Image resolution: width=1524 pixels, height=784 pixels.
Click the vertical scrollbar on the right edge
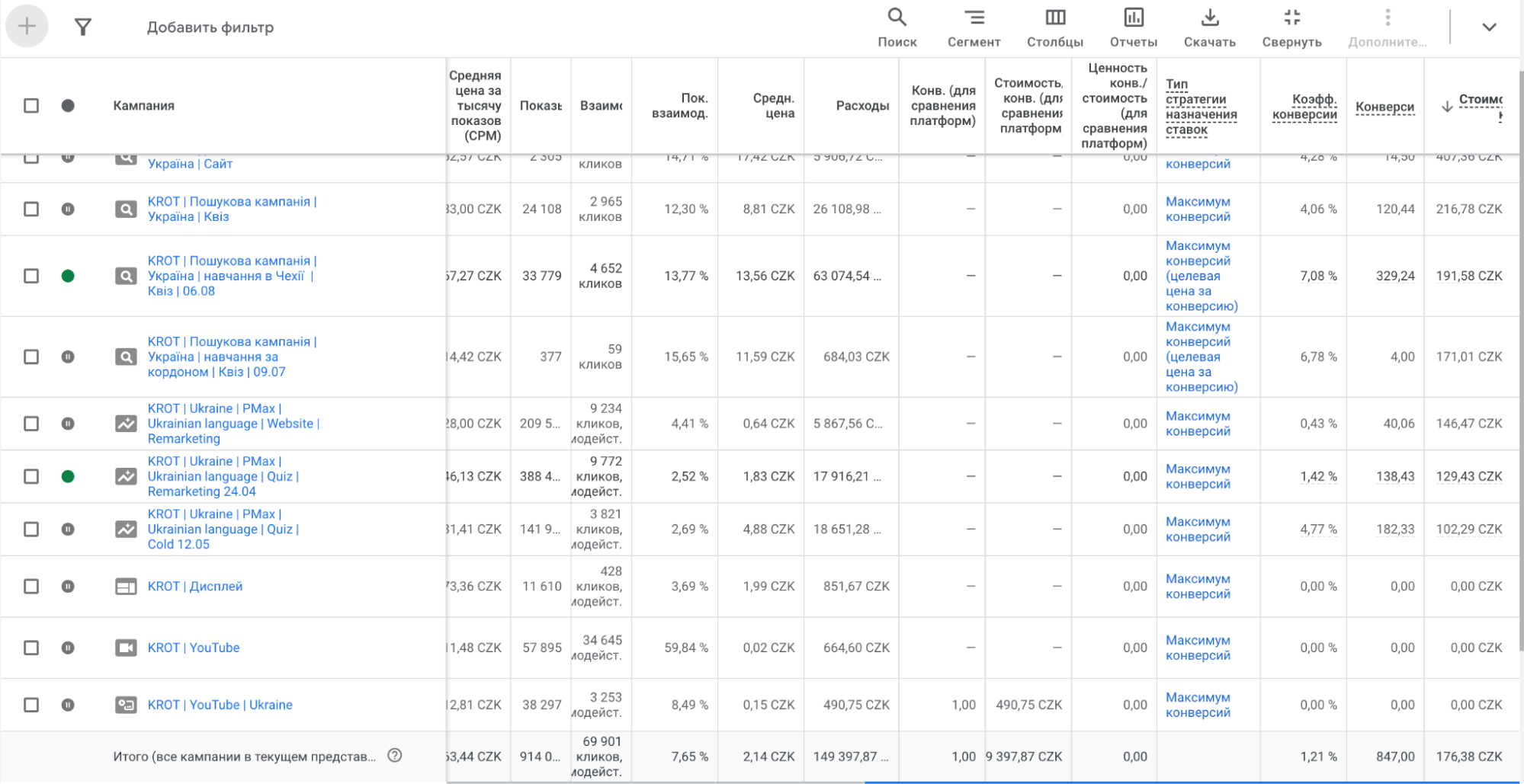1520,381
